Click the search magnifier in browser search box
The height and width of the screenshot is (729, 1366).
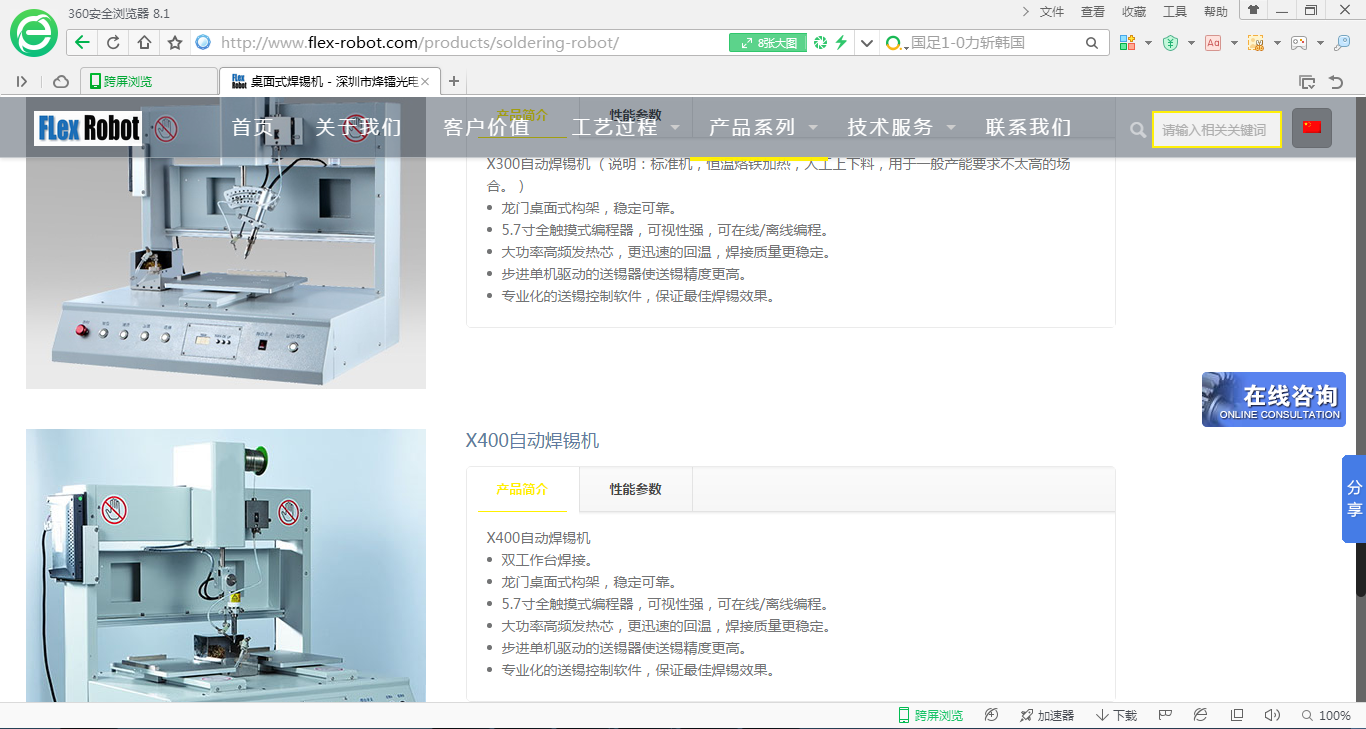click(1092, 43)
